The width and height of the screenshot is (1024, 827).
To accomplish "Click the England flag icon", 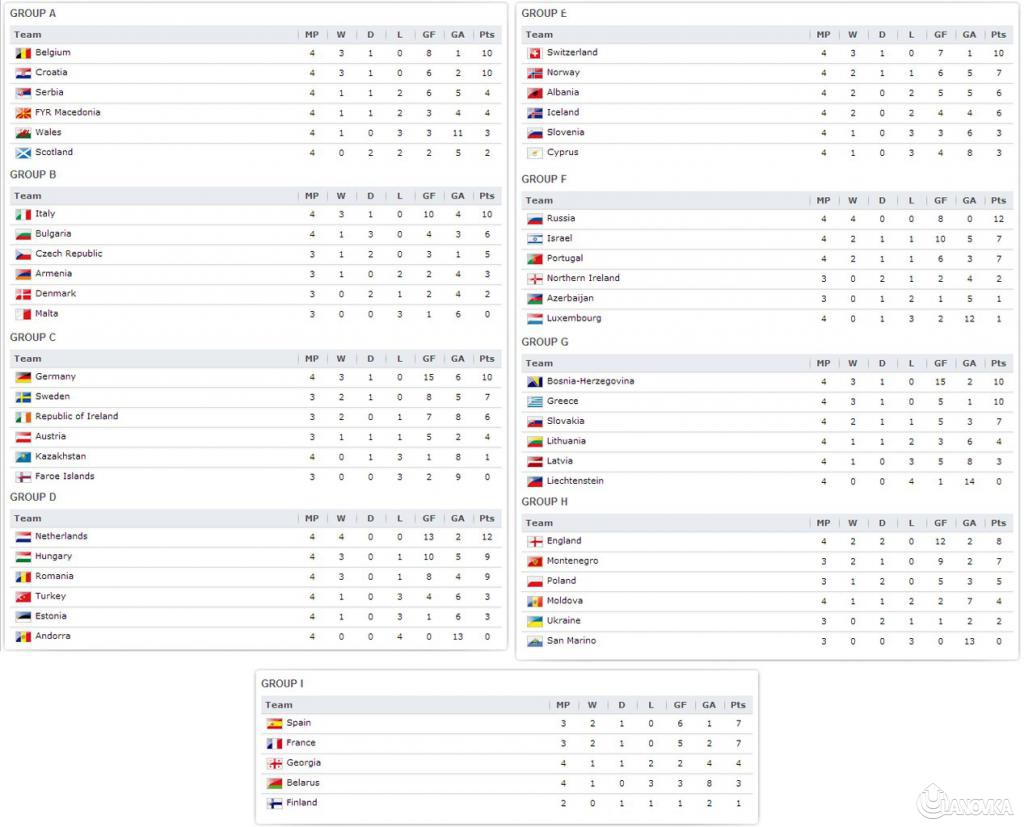I will [x=534, y=541].
